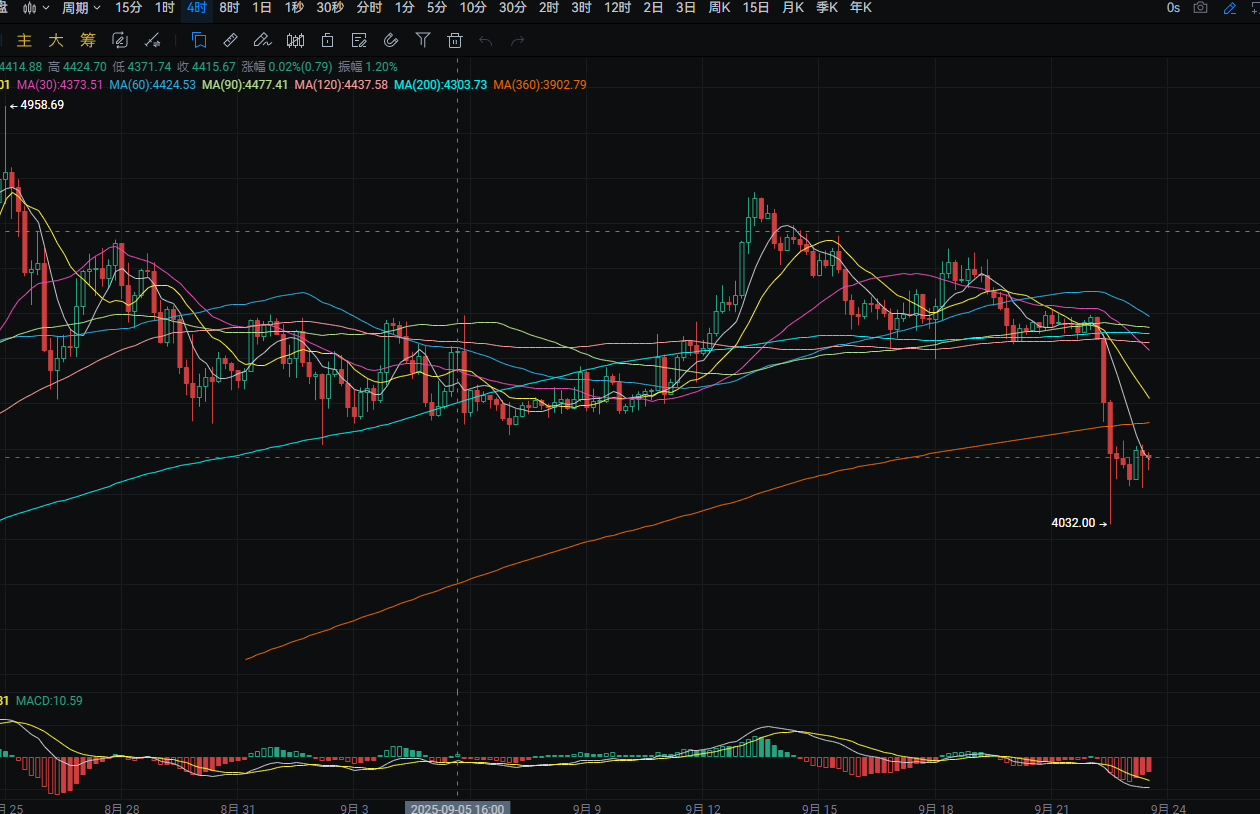The width and height of the screenshot is (1260, 814).
Task: Expand the 周期 period dropdown
Action: pyautogui.click(x=81, y=8)
